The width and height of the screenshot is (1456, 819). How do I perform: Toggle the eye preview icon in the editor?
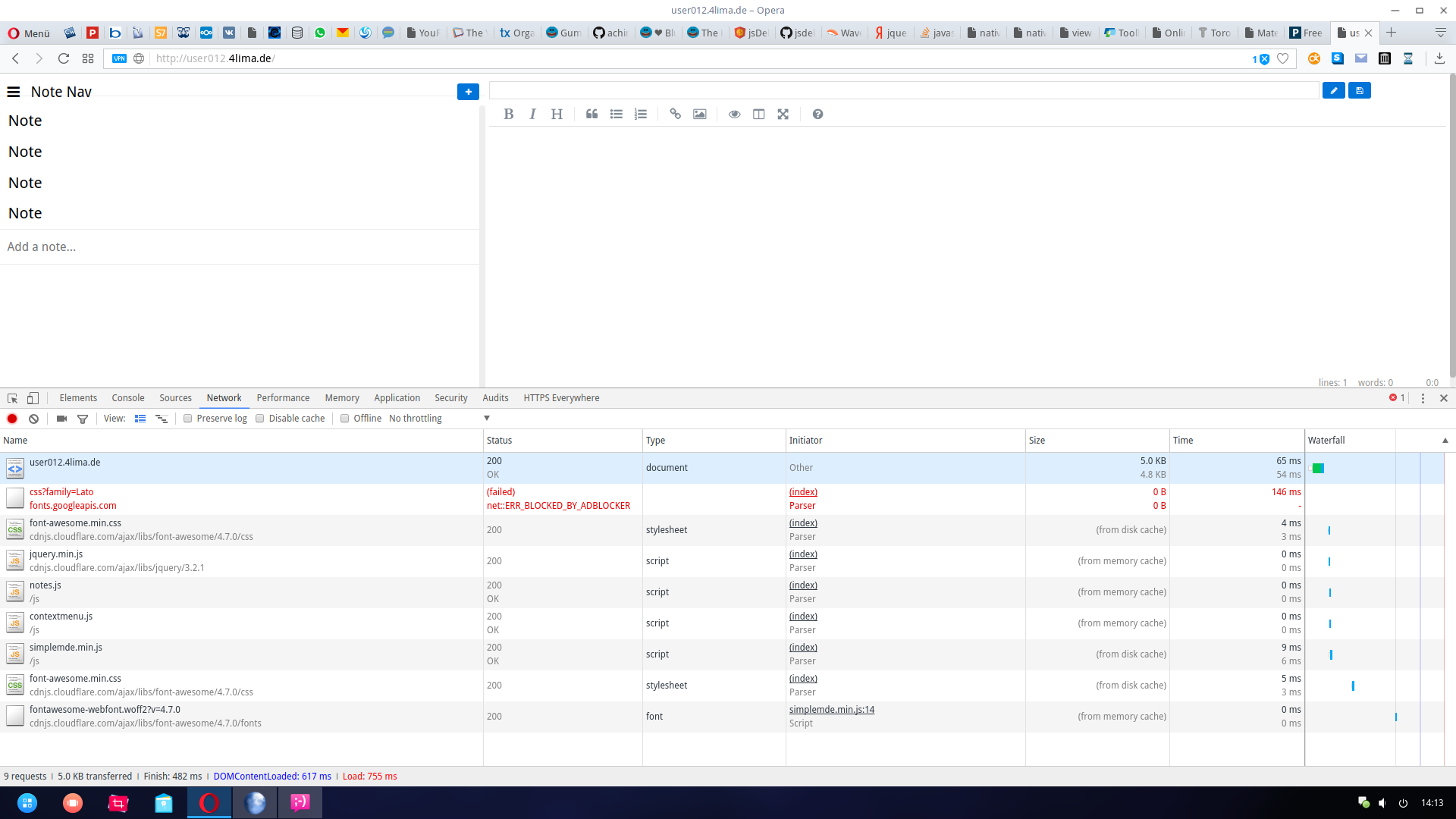click(734, 114)
